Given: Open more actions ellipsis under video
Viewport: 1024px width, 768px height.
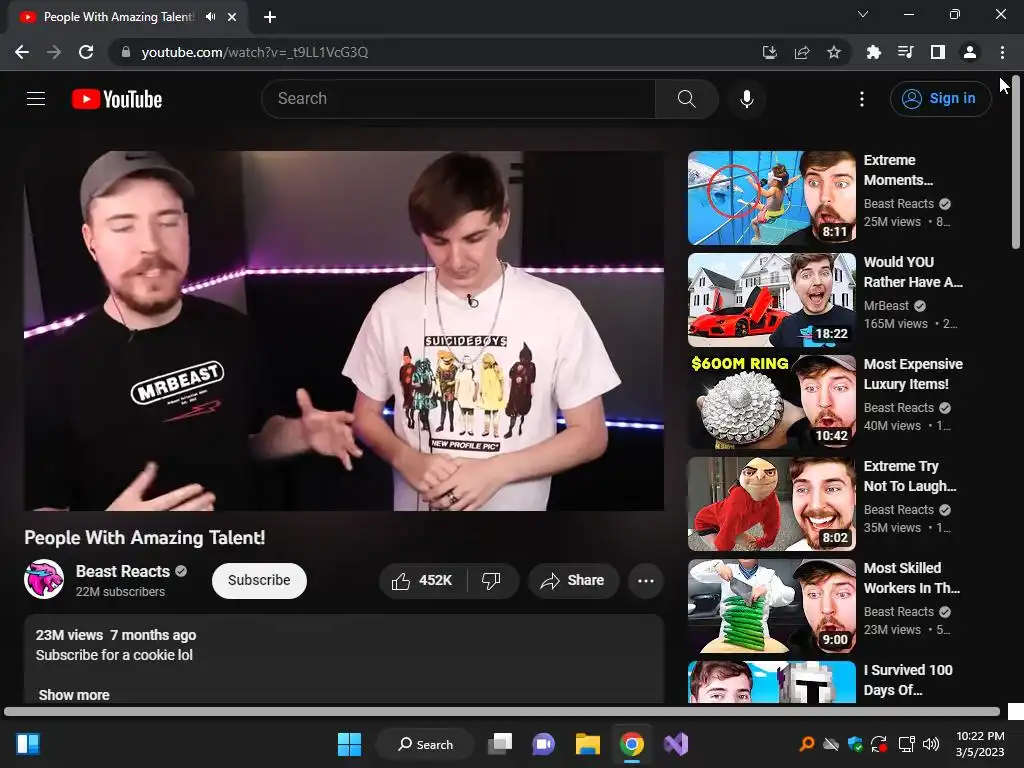Looking at the screenshot, I should pos(646,581).
